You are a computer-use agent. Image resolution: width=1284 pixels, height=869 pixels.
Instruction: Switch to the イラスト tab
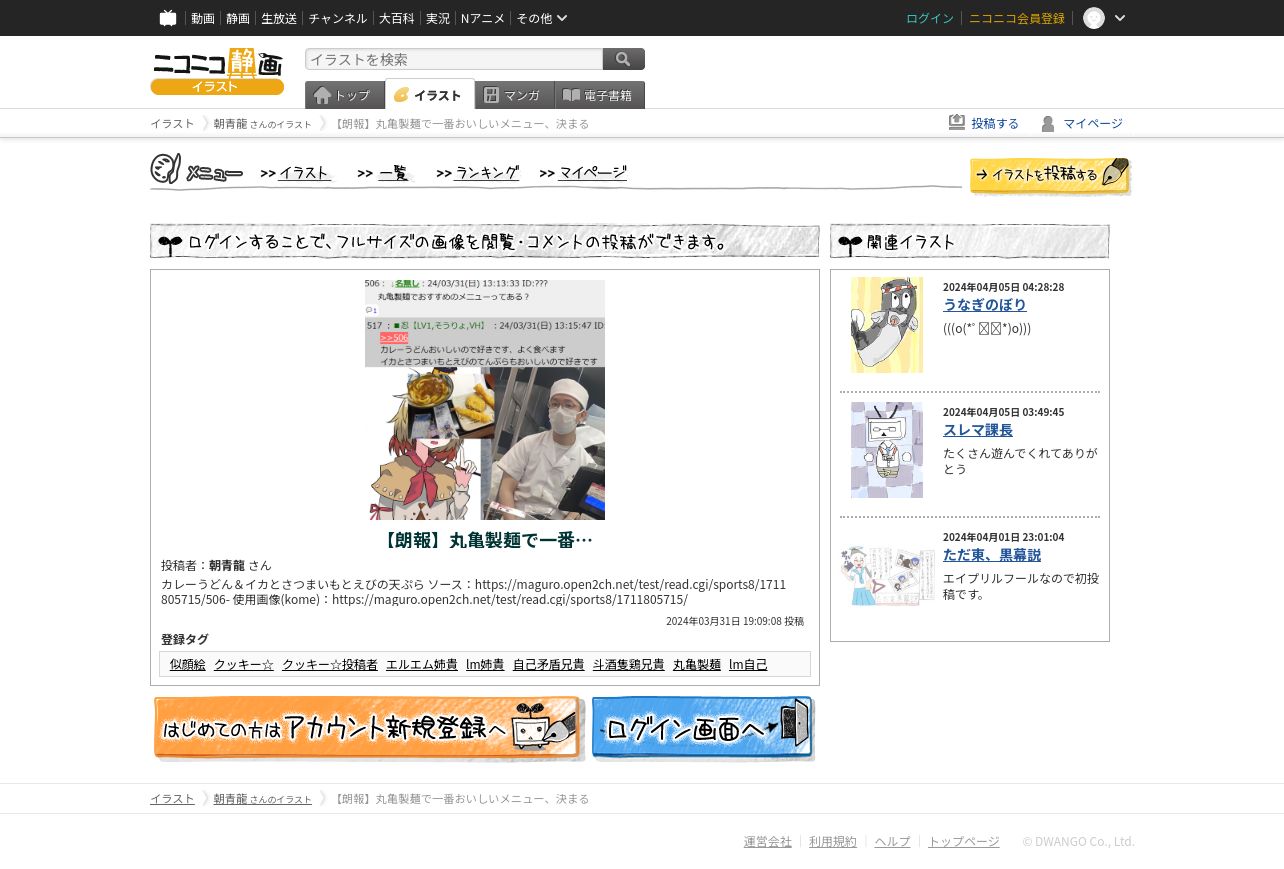(x=429, y=95)
